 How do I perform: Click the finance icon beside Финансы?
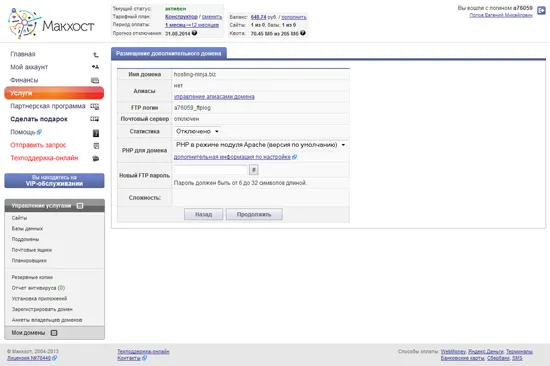(95, 80)
